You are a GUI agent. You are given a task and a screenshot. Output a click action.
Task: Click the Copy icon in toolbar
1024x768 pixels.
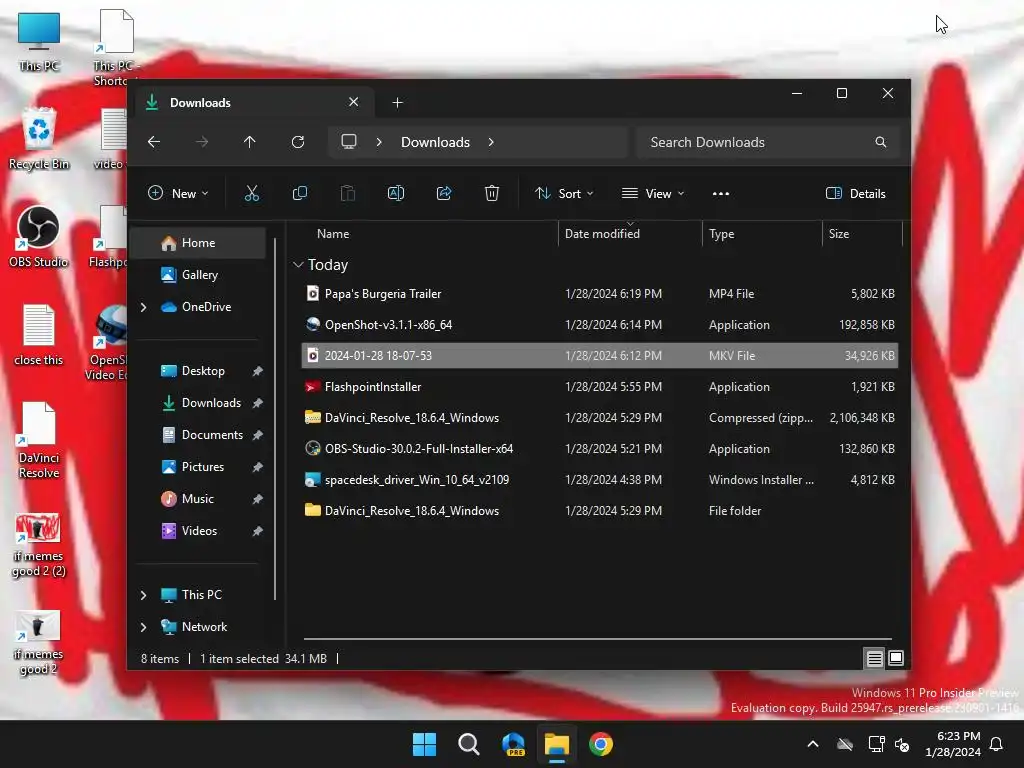(x=300, y=193)
